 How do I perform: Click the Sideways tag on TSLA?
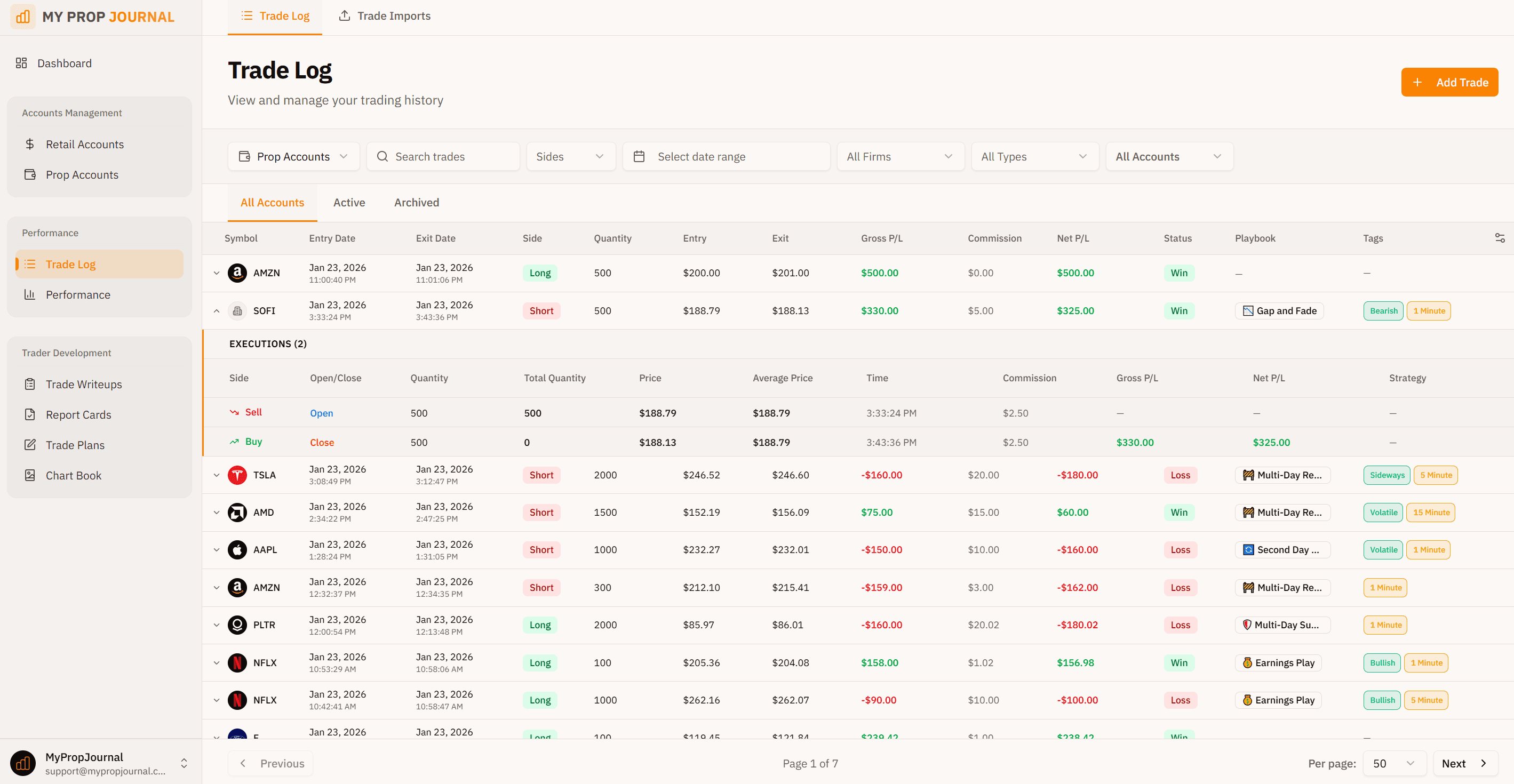[1387, 475]
